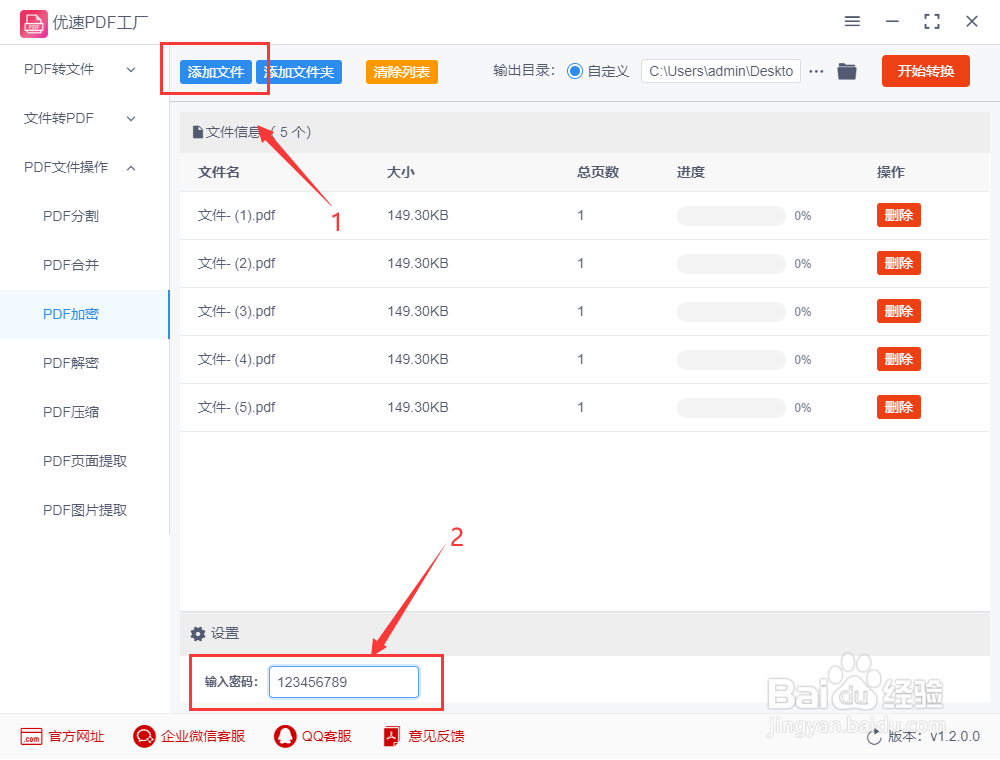Screen dimensions: 1000x760
Task: Collapse the PDF文件操作 section
Action: click(x=75, y=167)
